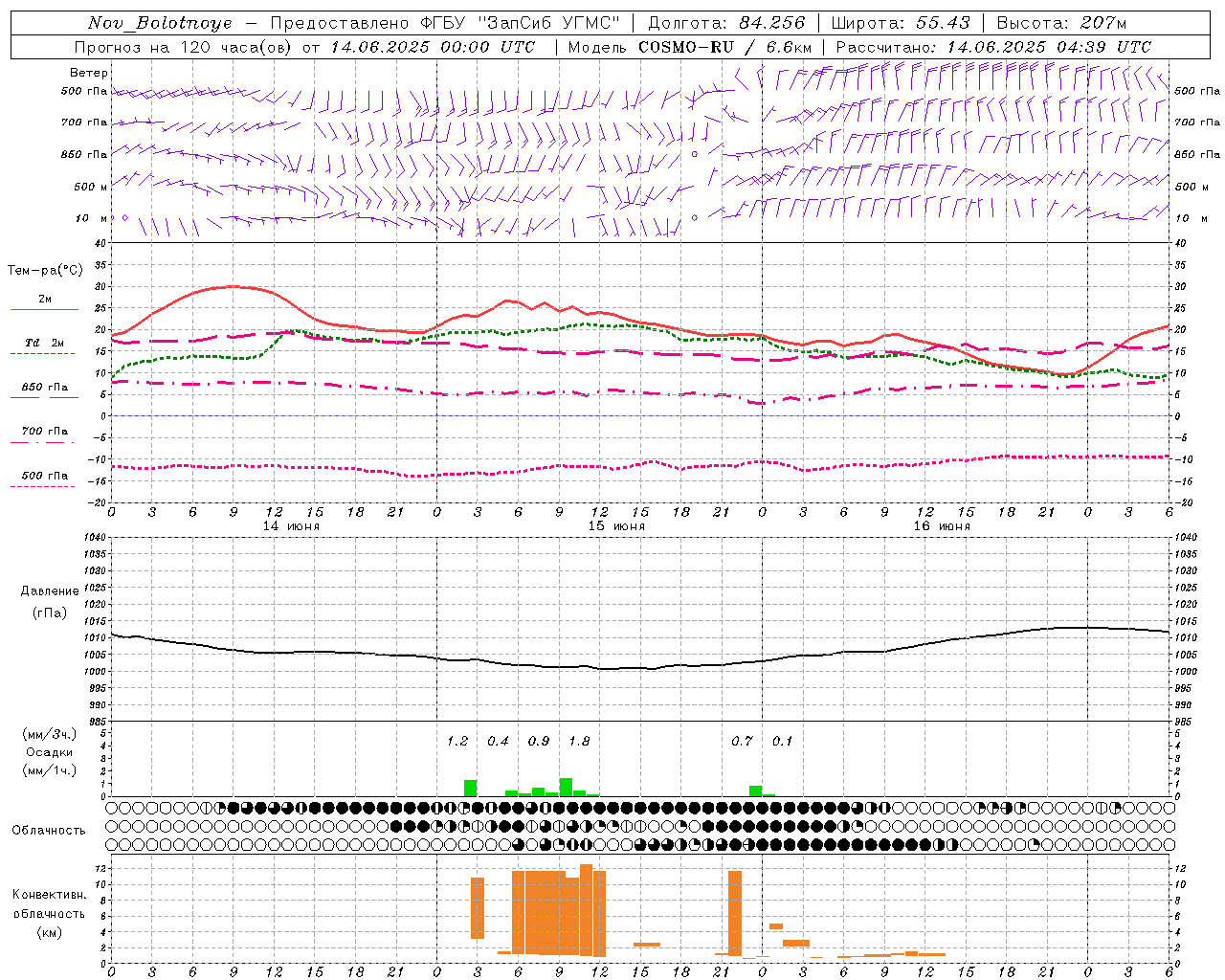1225x980 pixels.
Task: Click the 14 июня date label
Action: click(x=291, y=526)
